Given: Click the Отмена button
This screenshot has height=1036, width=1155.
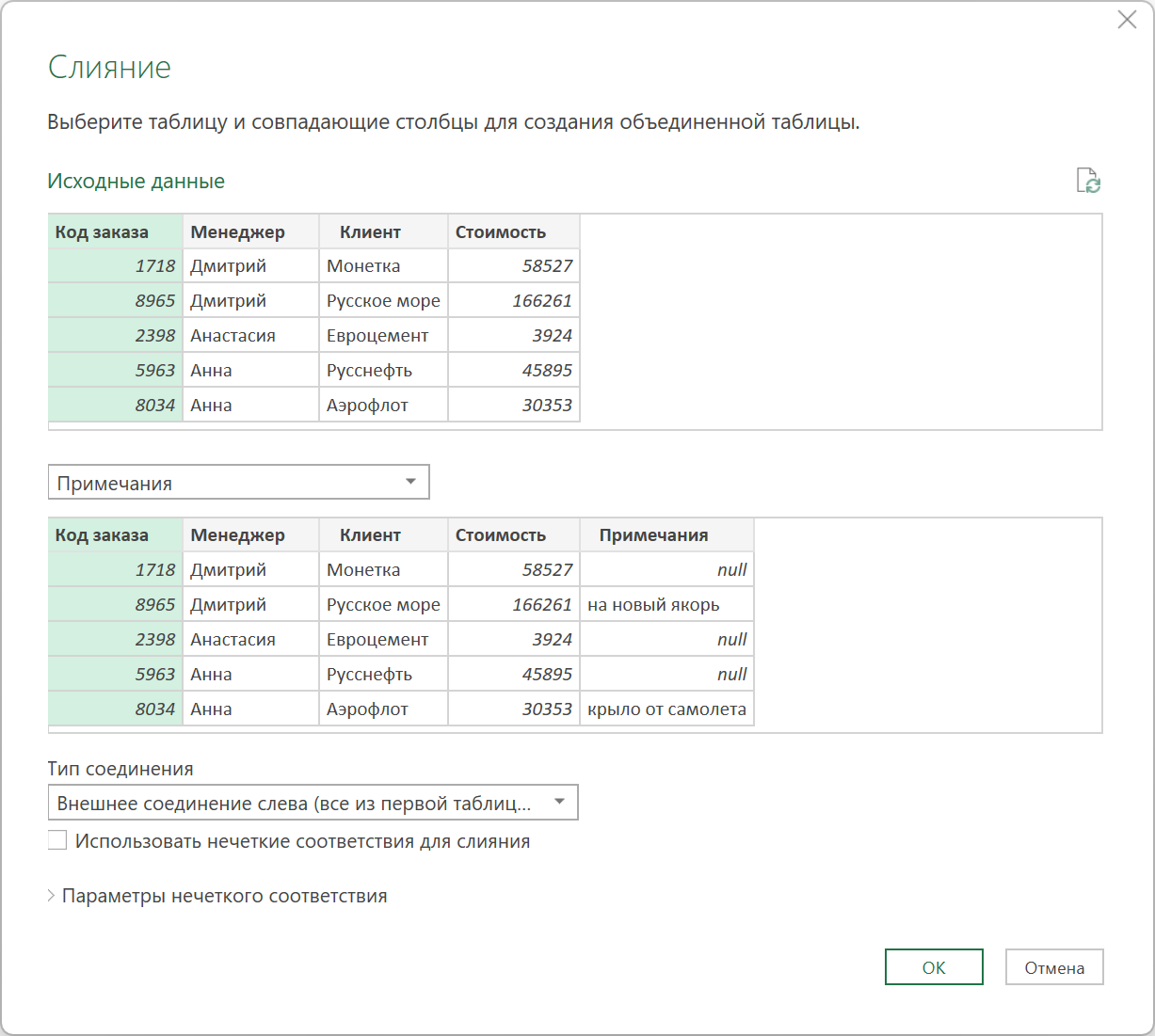Looking at the screenshot, I should [1054, 967].
